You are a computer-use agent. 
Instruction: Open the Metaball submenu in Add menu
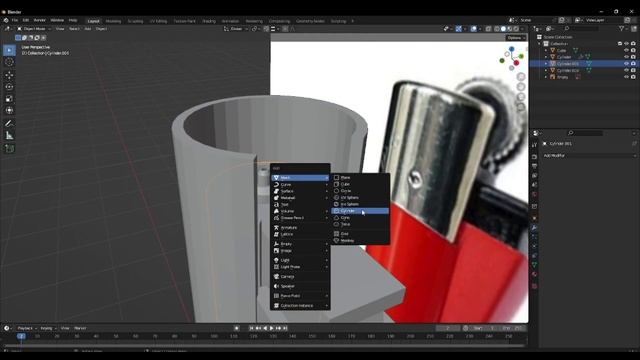pyautogui.click(x=300, y=198)
